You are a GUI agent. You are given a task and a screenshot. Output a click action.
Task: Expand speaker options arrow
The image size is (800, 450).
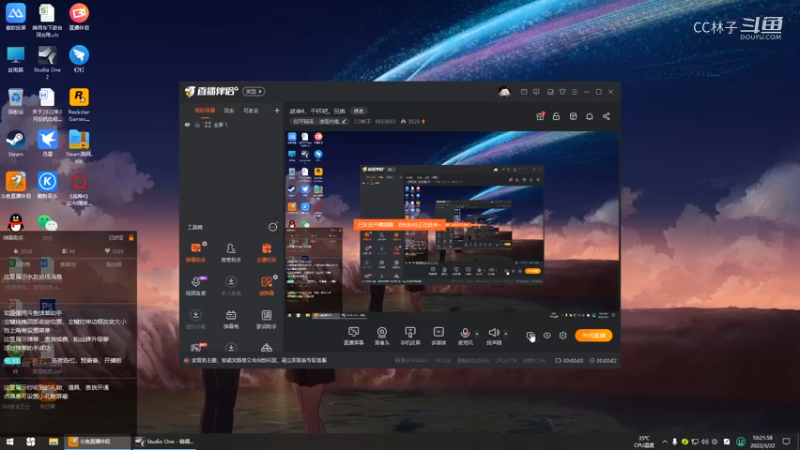coord(506,334)
